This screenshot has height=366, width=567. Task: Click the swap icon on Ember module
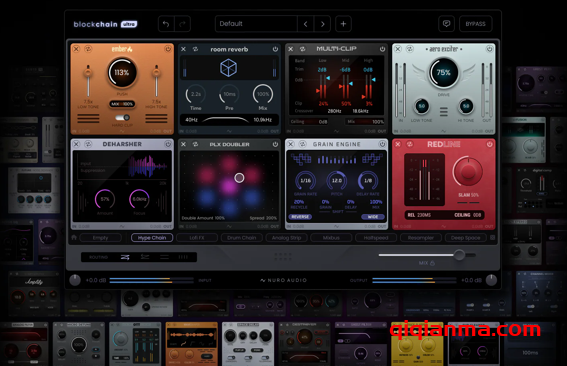88,49
